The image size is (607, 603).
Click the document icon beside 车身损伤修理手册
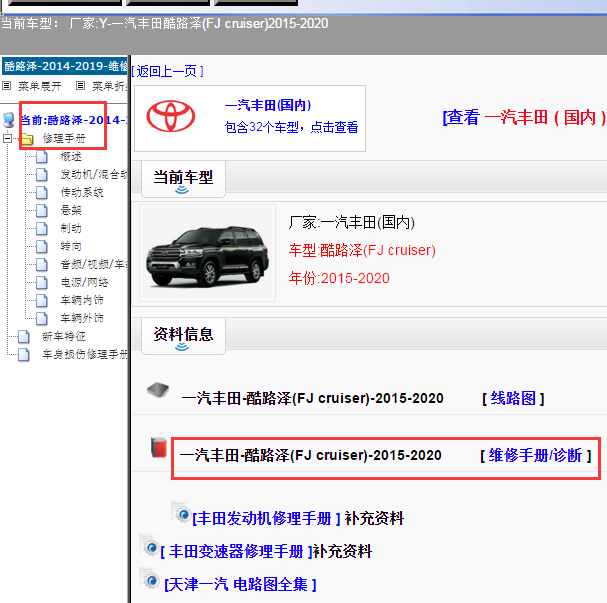coord(24,354)
